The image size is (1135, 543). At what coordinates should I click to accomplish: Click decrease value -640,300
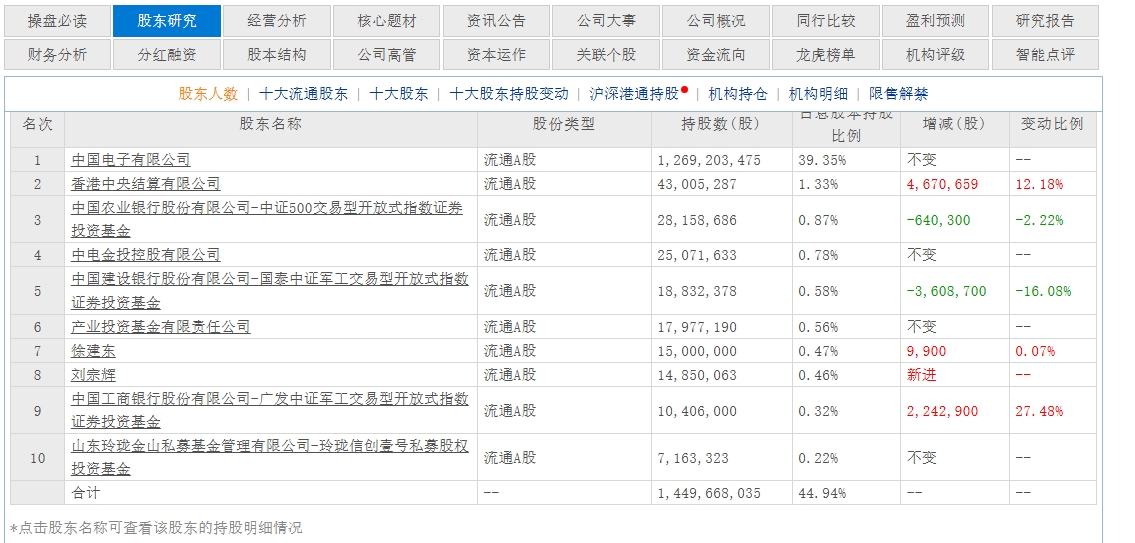(x=939, y=220)
